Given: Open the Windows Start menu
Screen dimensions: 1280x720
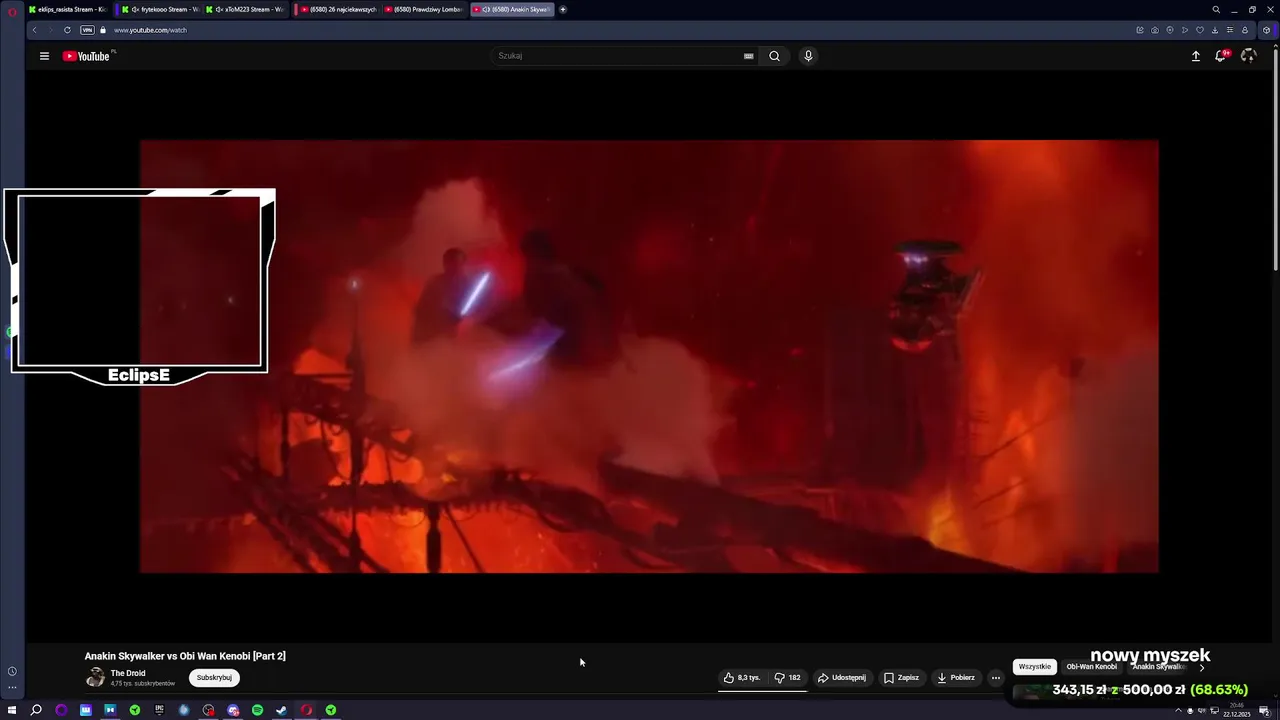Looking at the screenshot, I should tap(12, 710).
